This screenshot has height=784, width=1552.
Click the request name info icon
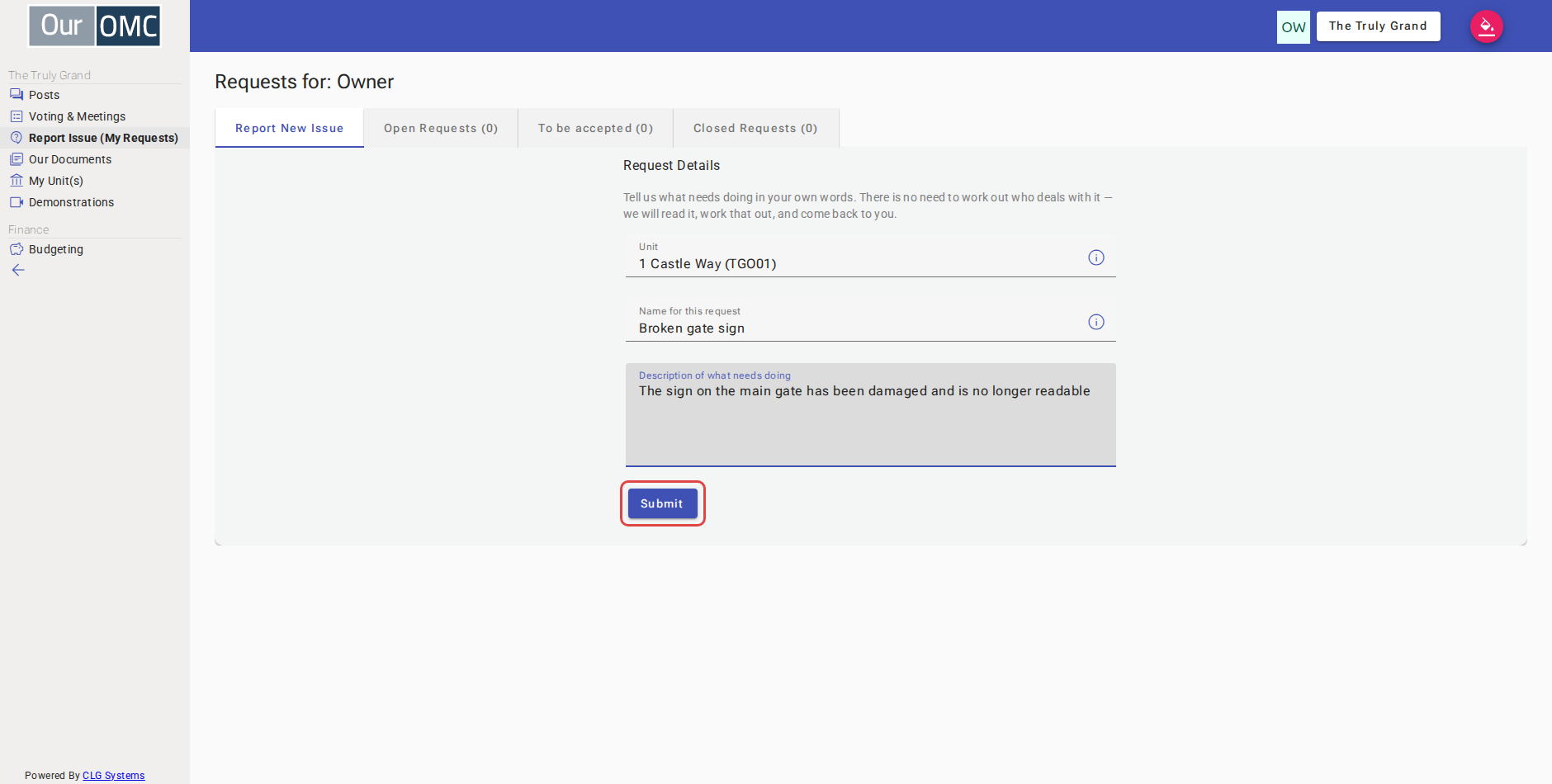(1096, 322)
